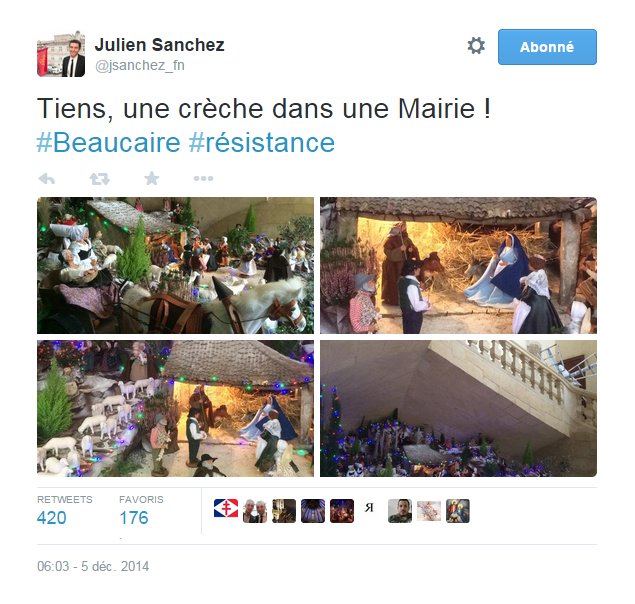Image resolution: width=635 pixels, height=604 pixels.
Task: View the 176 favoris list
Action: (141, 512)
